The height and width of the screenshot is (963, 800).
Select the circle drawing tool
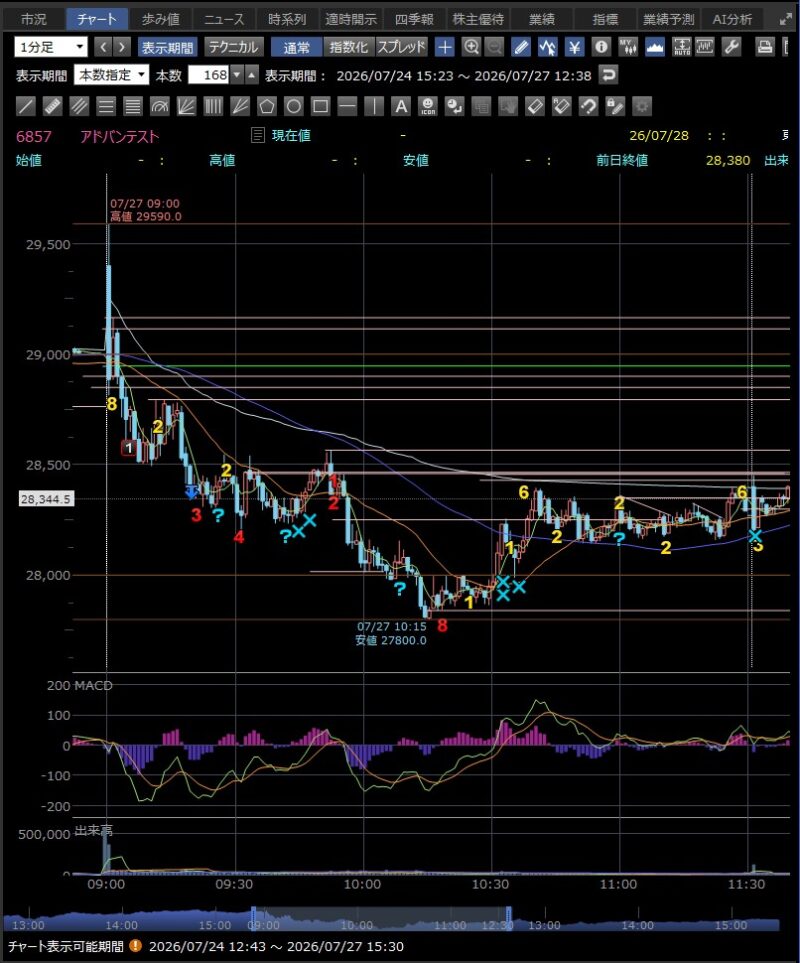[293, 106]
